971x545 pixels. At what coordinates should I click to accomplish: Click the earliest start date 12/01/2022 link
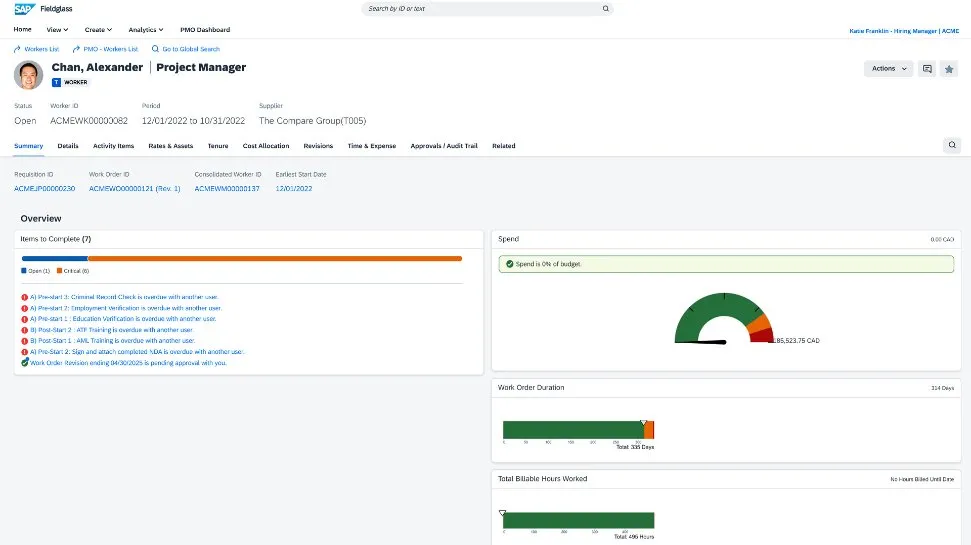pos(294,189)
